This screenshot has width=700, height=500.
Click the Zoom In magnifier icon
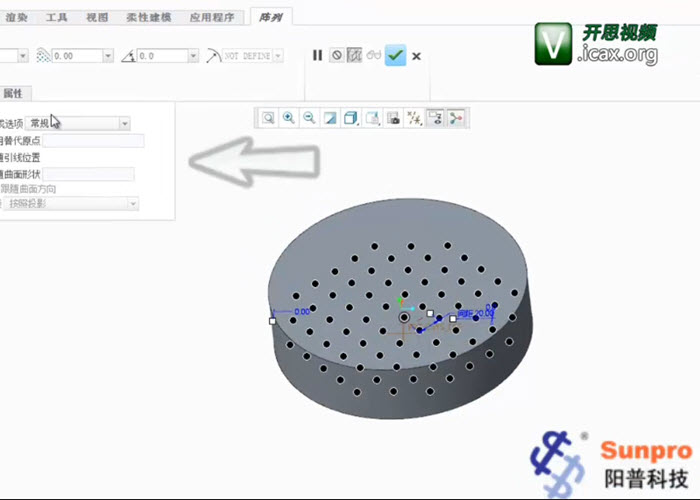pyautogui.click(x=289, y=118)
